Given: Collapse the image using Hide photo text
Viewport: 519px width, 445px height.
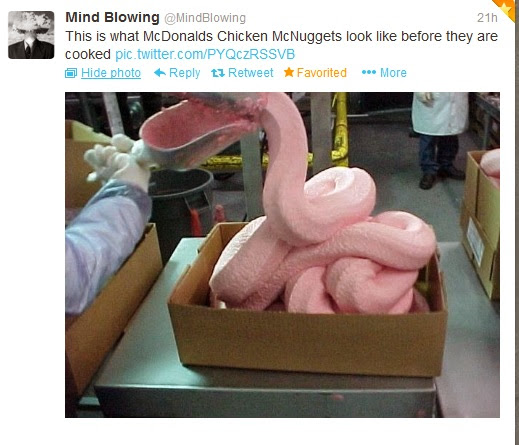Looking at the screenshot, I should click(111, 73).
